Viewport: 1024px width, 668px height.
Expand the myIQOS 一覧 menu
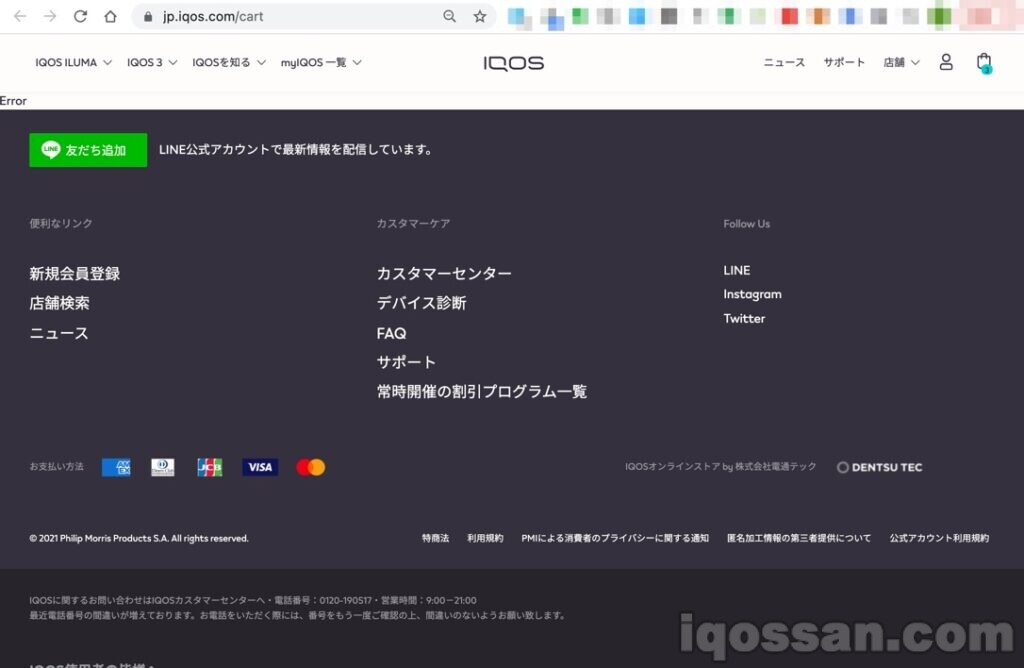click(321, 63)
